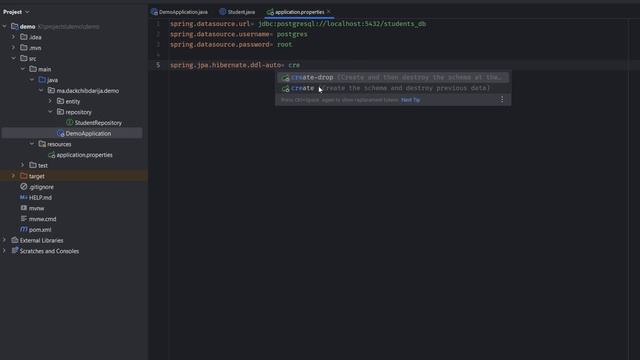
Task: Click the ma.dackchibdarija.demo package icon
Action: point(51,91)
